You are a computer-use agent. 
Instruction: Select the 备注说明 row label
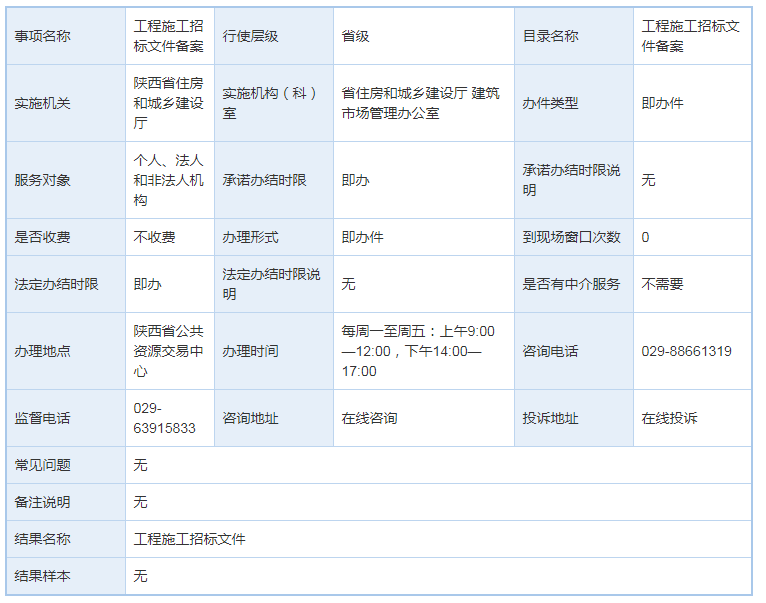click(x=42, y=502)
